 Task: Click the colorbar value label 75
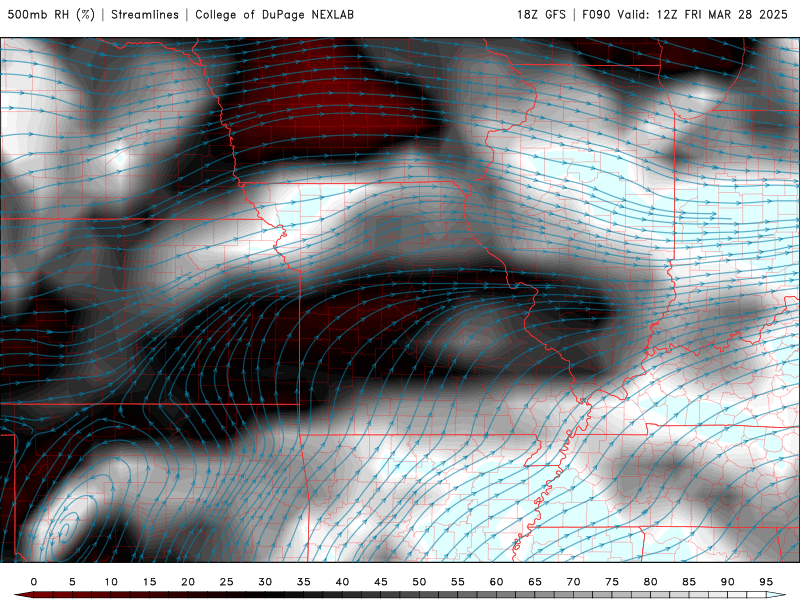[x=612, y=582]
